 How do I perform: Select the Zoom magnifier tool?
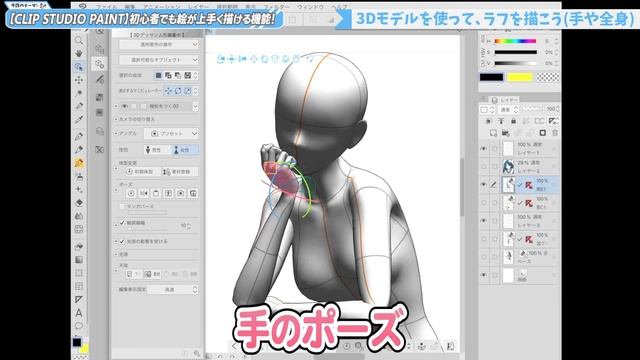(79, 40)
